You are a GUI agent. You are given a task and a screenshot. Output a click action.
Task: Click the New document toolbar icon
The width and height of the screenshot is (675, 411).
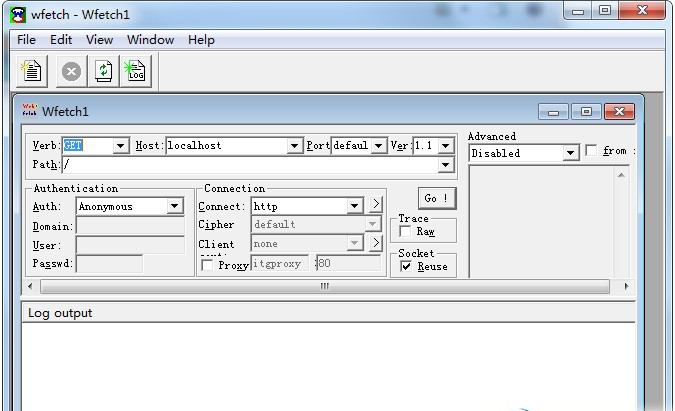(x=32, y=71)
